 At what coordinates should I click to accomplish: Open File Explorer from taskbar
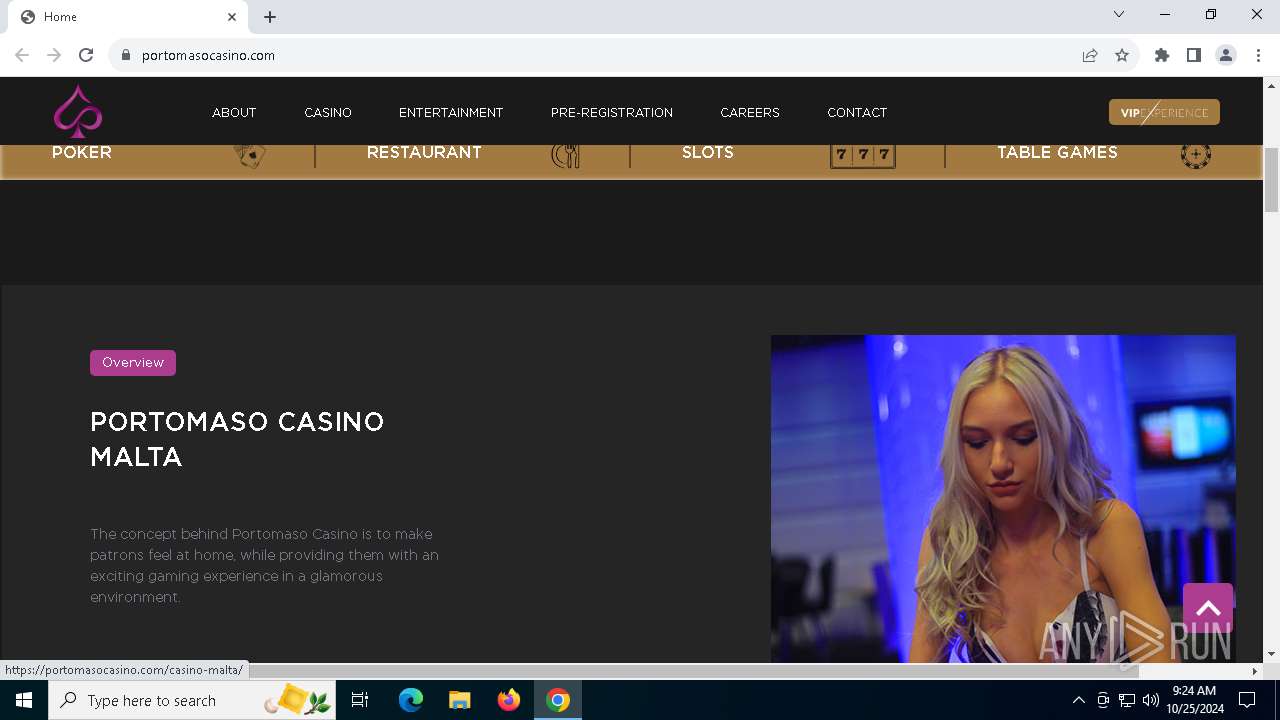point(459,700)
